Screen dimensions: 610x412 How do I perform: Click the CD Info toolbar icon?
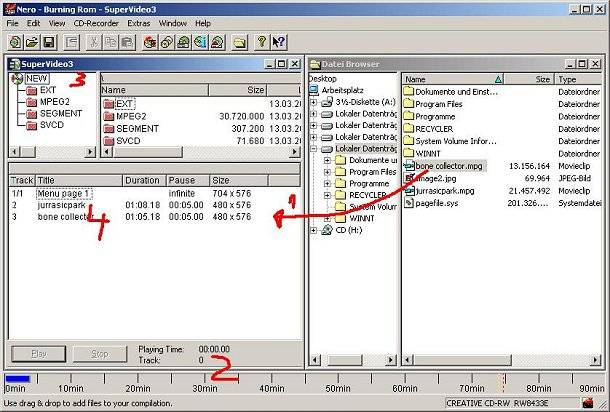tap(200, 42)
